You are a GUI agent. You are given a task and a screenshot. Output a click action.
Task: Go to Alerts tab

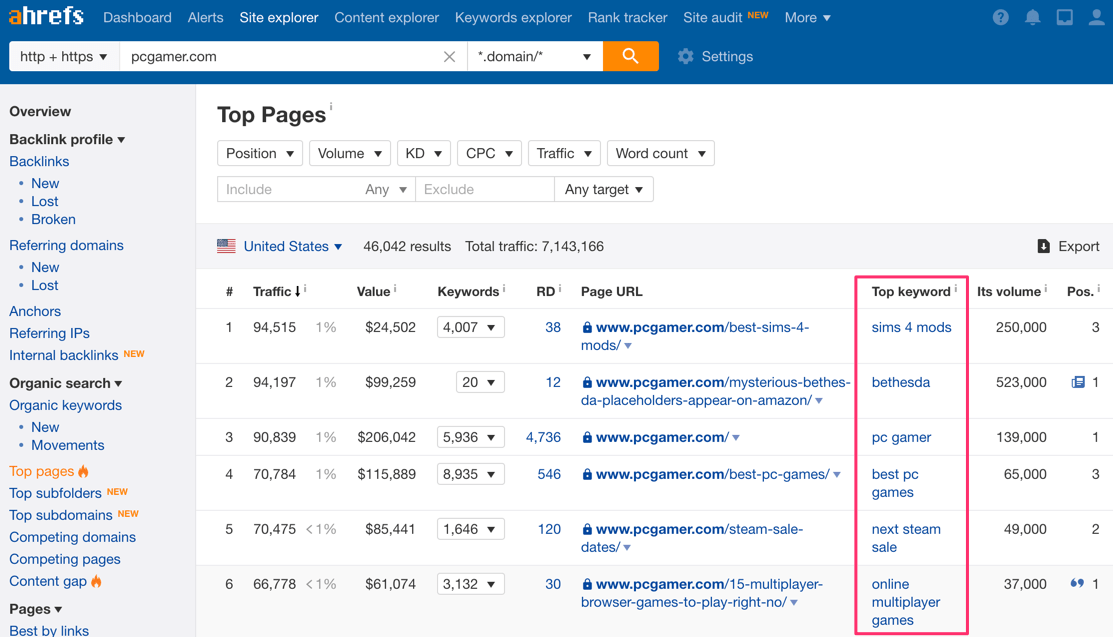coord(205,17)
